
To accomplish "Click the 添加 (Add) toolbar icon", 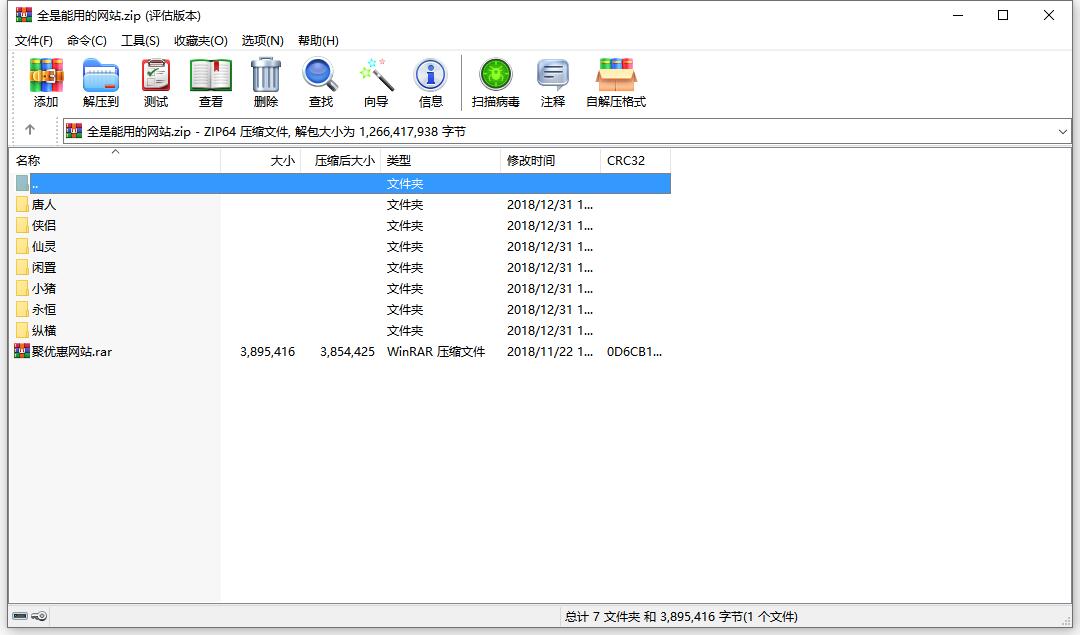I will pos(46,82).
